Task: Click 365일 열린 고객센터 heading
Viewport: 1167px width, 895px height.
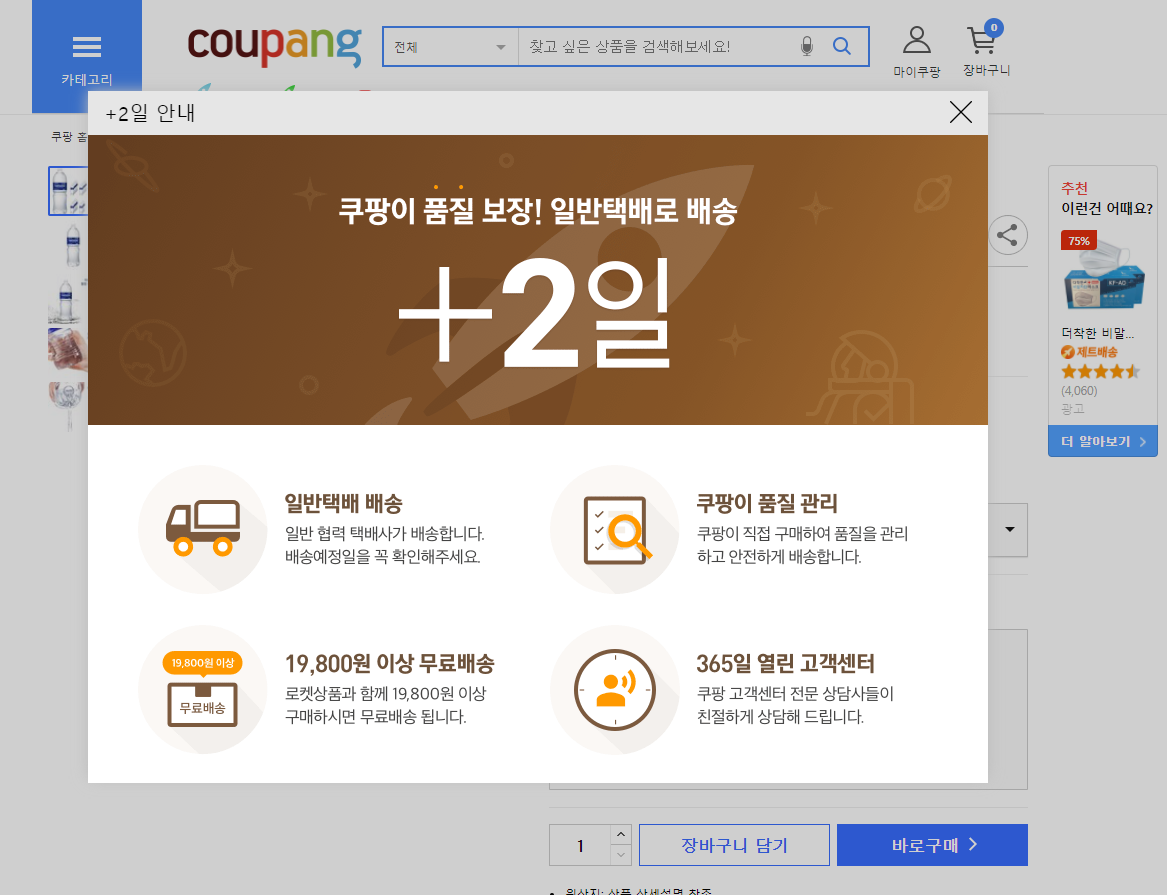Action: click(785, 664)
